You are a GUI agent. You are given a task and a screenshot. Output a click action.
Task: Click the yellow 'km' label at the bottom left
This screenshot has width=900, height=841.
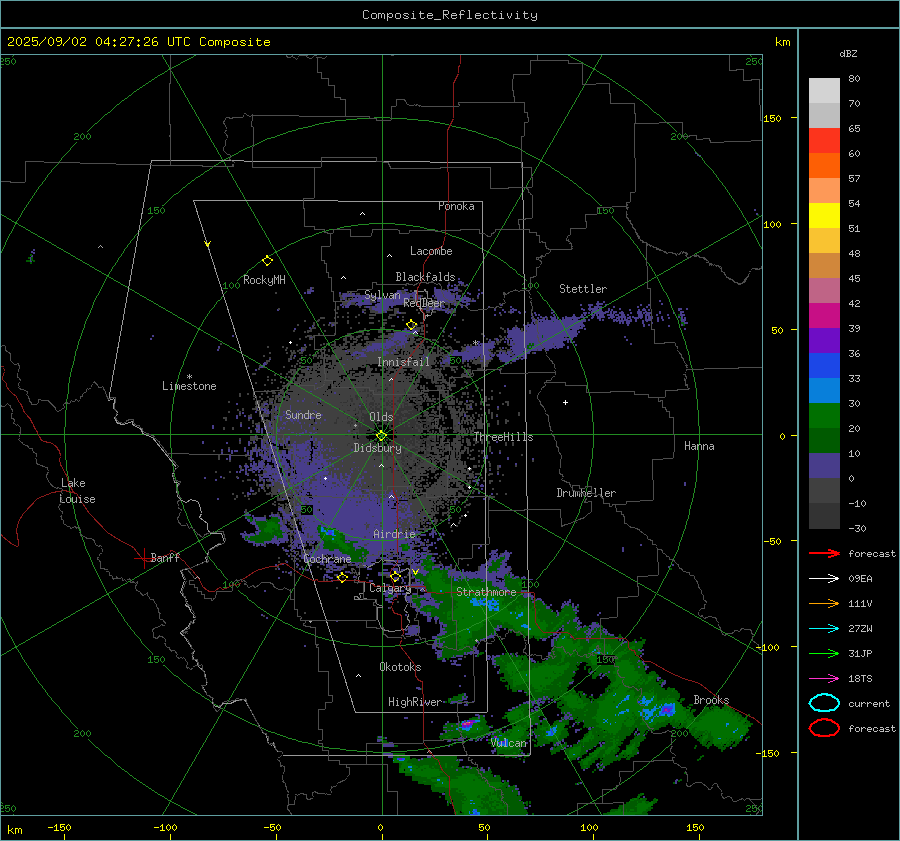(14, 830)
